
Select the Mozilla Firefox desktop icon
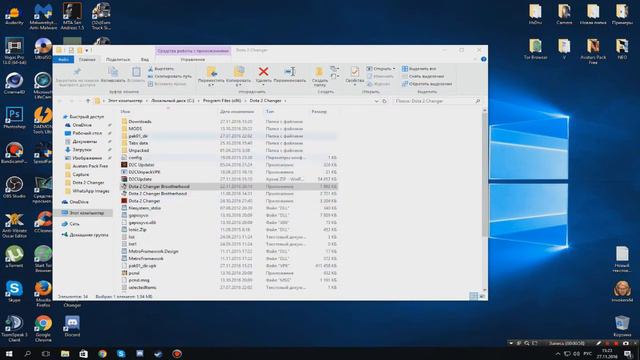coord(43,293)
